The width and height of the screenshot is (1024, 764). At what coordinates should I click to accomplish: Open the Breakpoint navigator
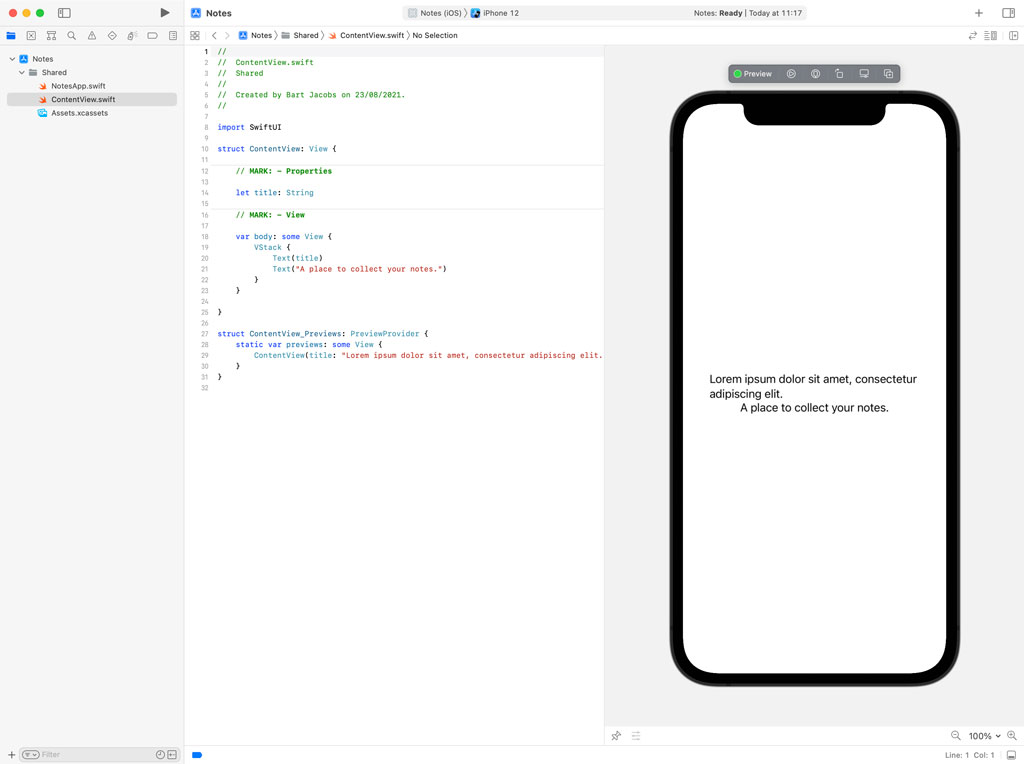point(153,35)
